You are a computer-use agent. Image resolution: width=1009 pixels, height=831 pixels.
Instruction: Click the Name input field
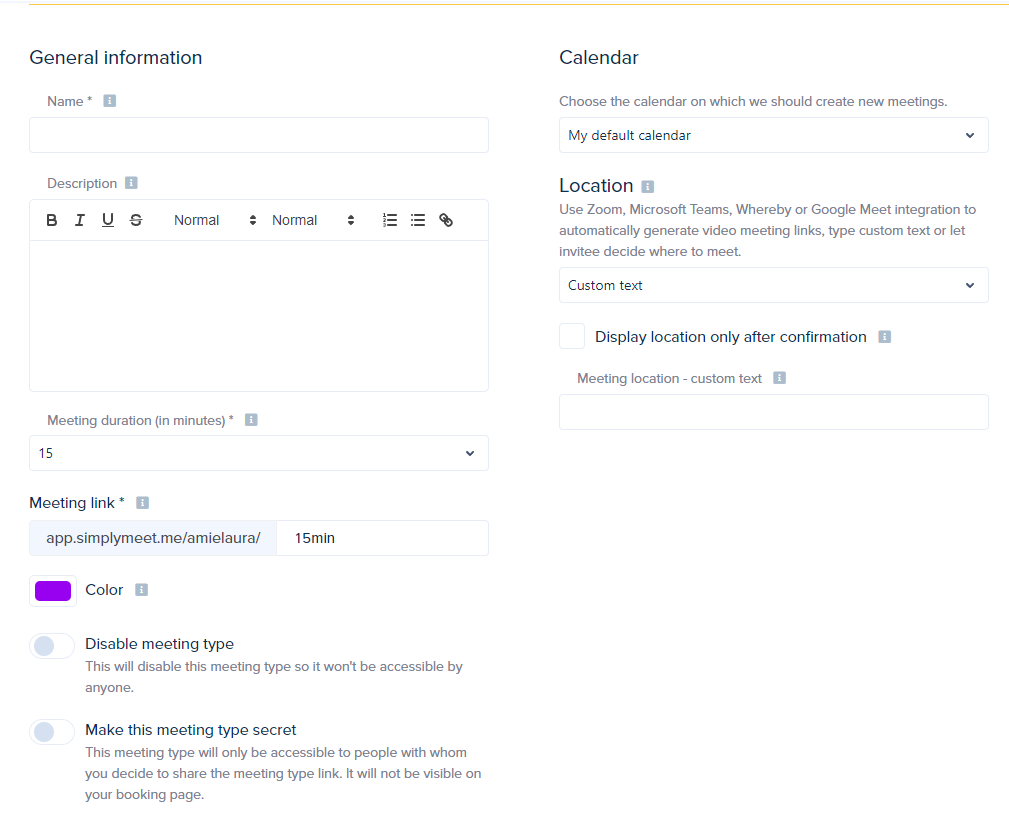coord(259,135)
